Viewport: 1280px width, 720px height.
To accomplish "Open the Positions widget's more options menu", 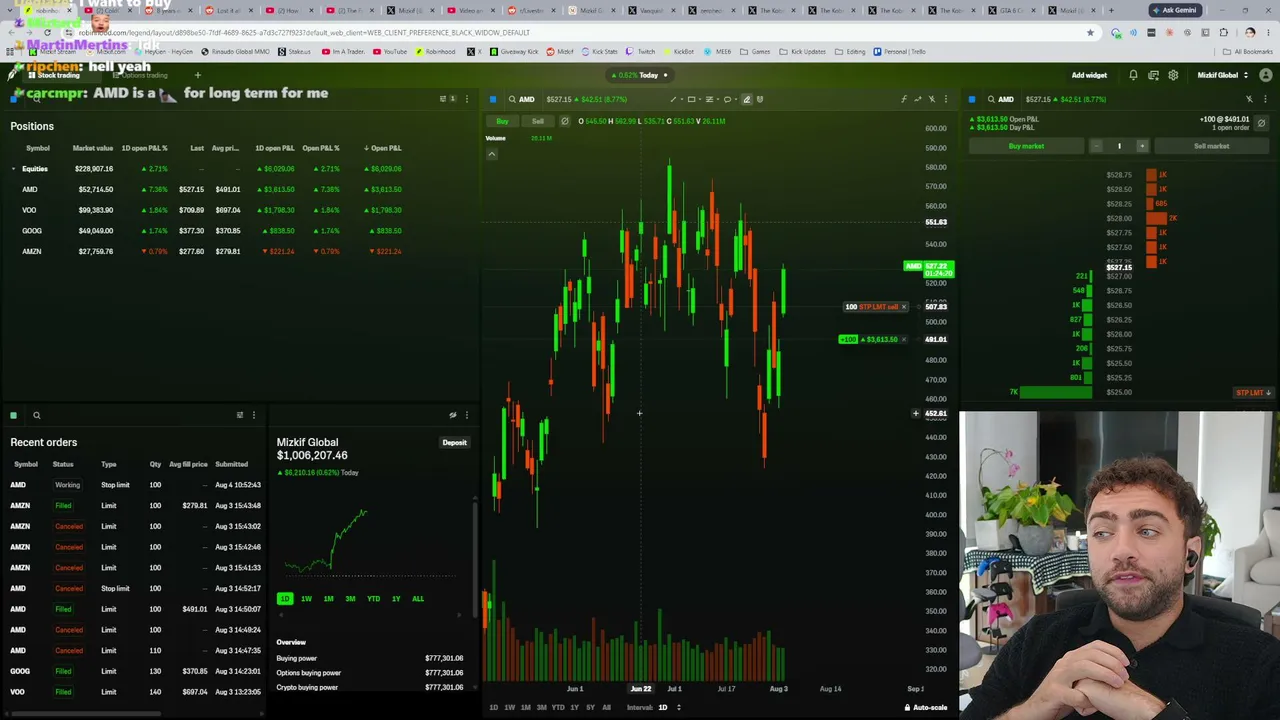I will pos(466,99).
